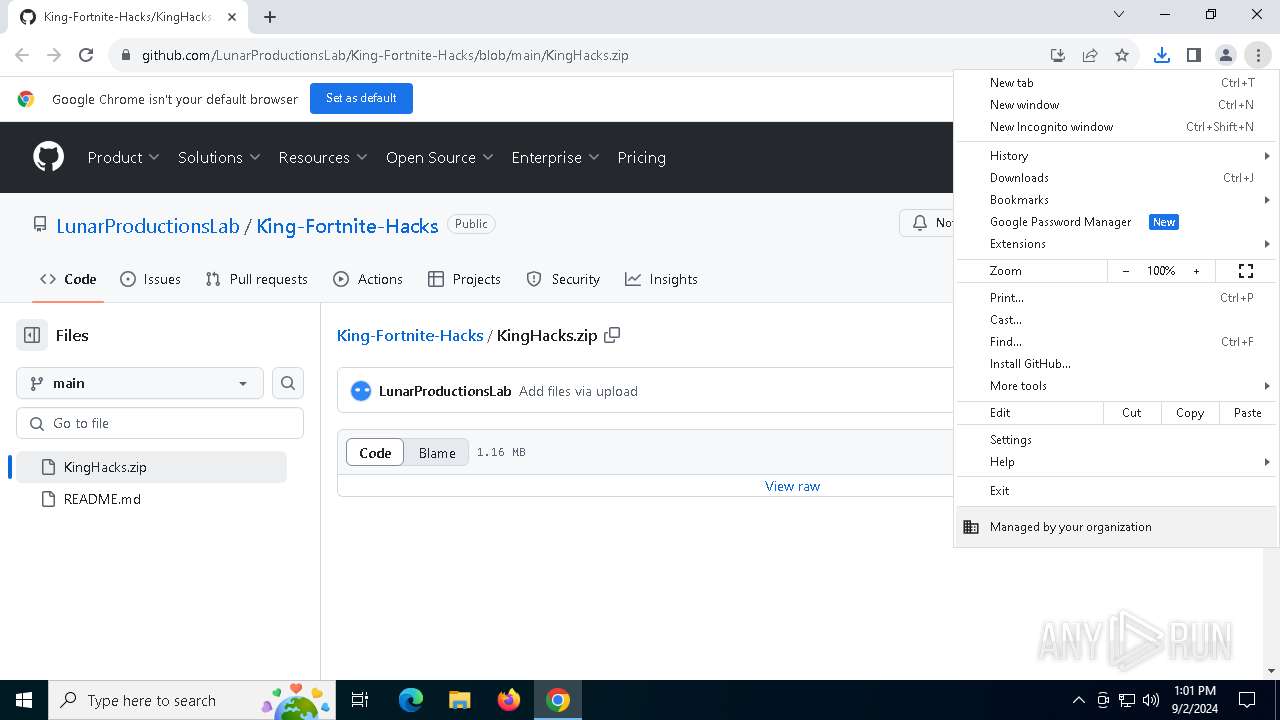Screen dimensions: 1280x720
Task: Choose New Incognito window from menu
Action: [x=1117, y=127]
